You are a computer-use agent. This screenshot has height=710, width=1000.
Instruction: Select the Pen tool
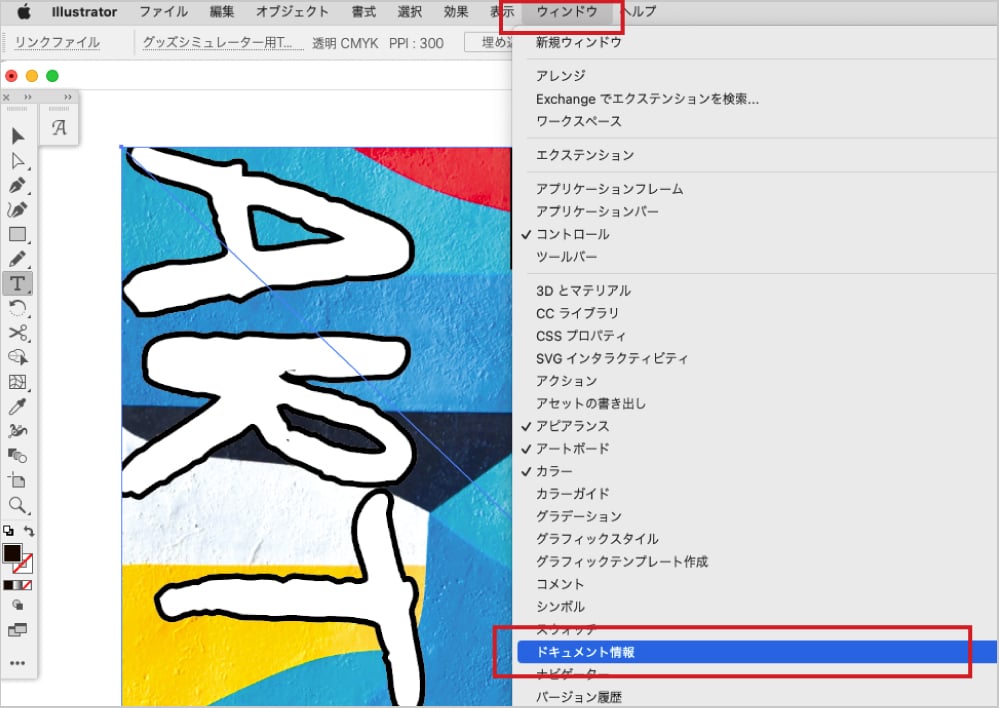pos(17,186)
